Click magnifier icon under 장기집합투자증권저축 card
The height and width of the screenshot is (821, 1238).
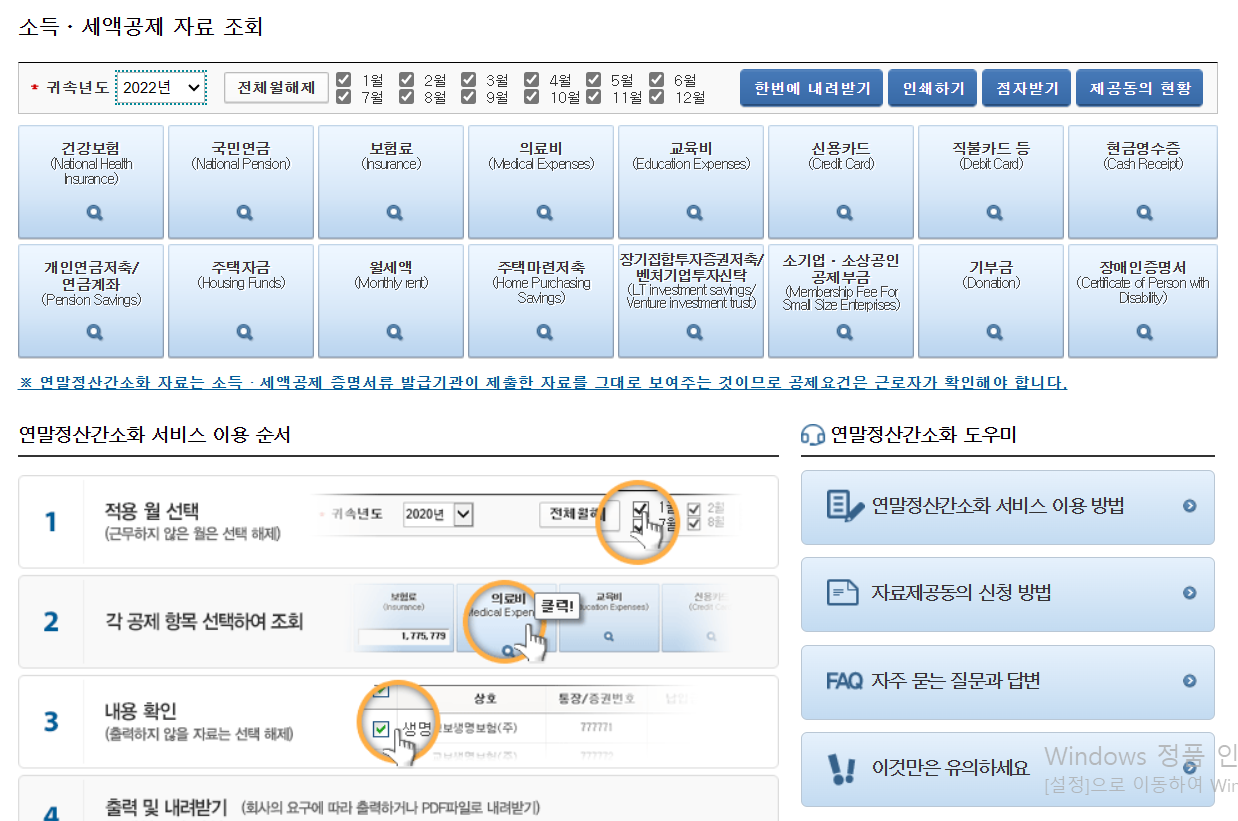click(694, 333)
